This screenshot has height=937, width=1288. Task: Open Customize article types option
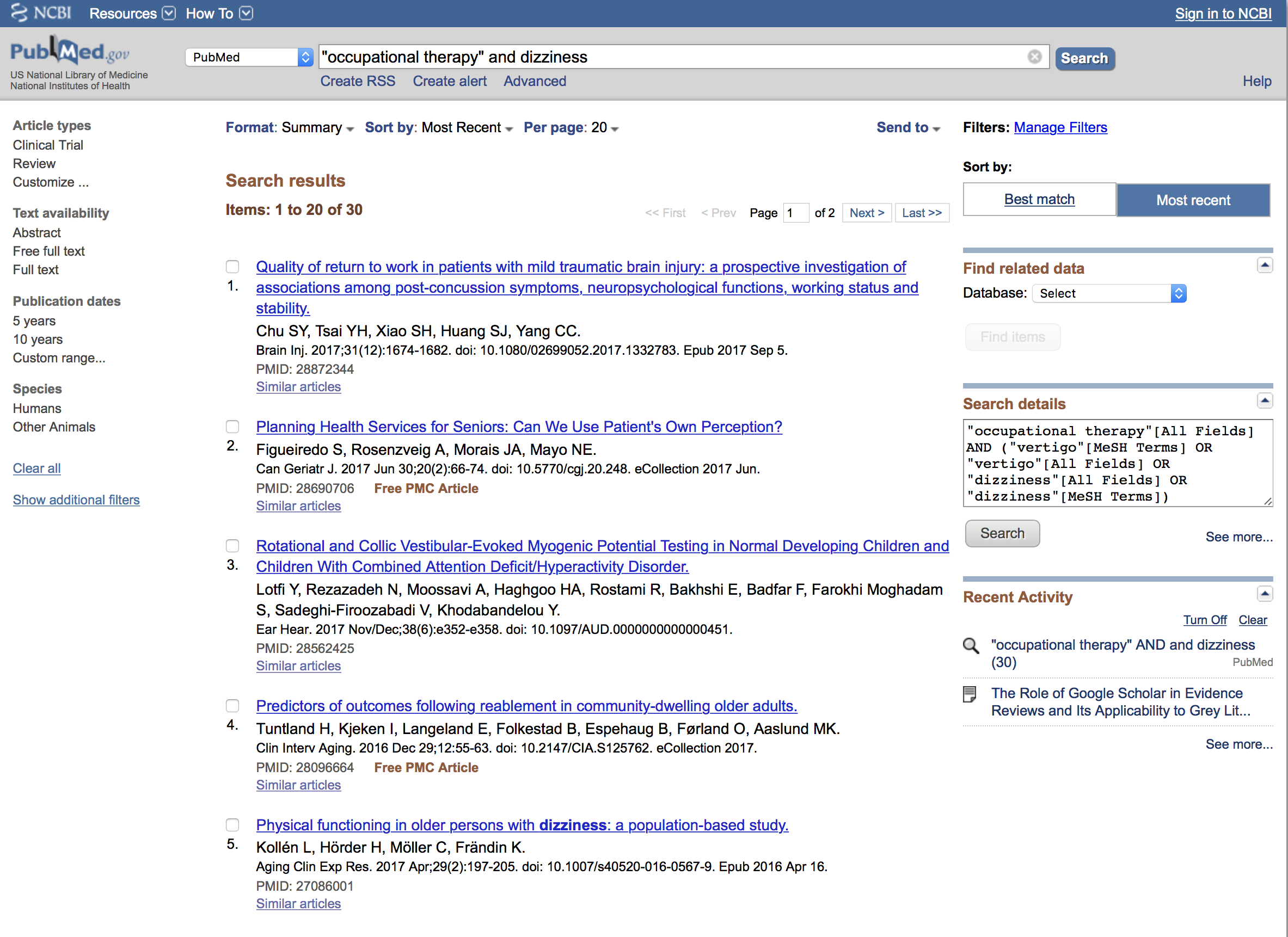[x=51, y=183]
